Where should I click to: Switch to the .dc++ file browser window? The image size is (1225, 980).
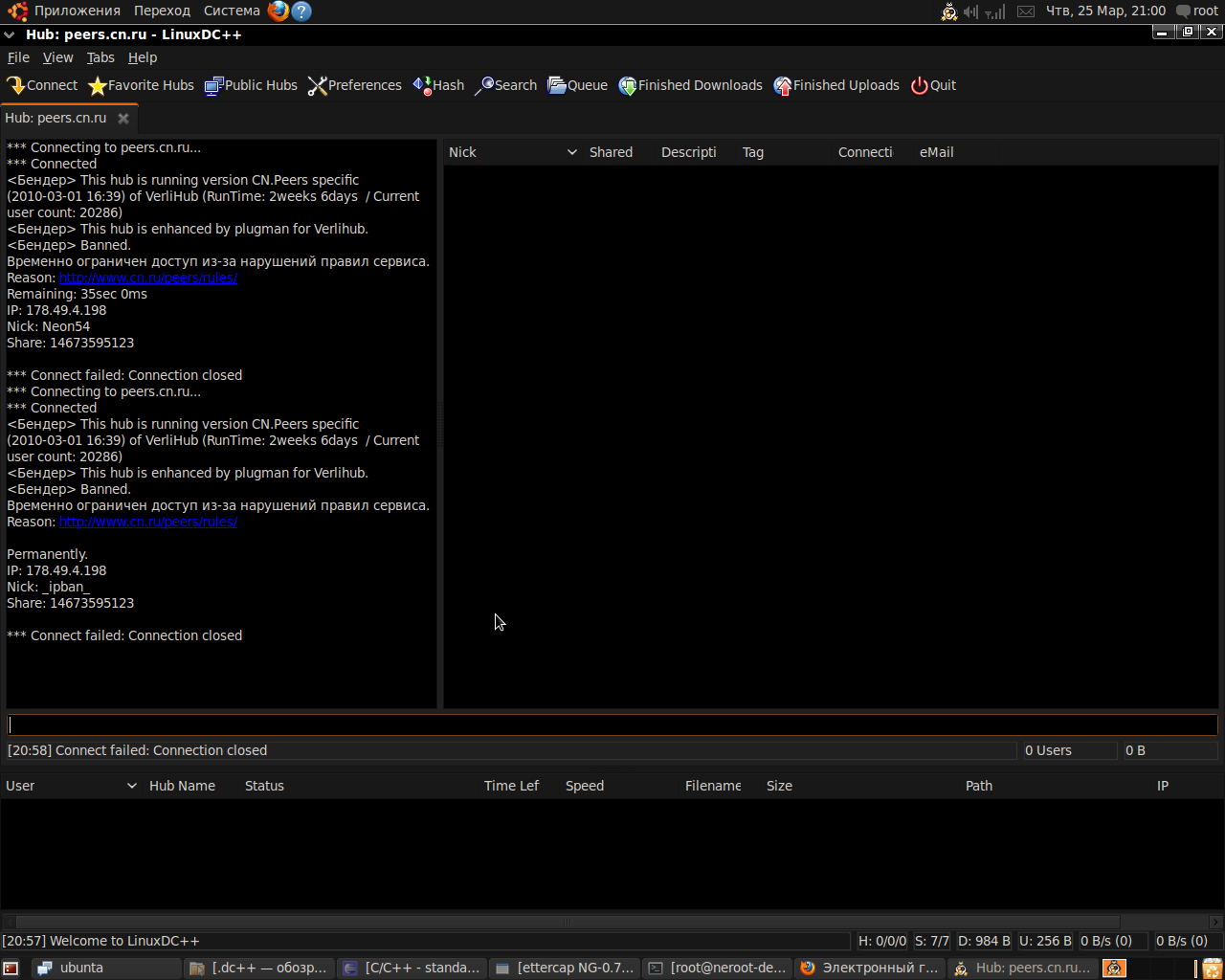point(259,968)
